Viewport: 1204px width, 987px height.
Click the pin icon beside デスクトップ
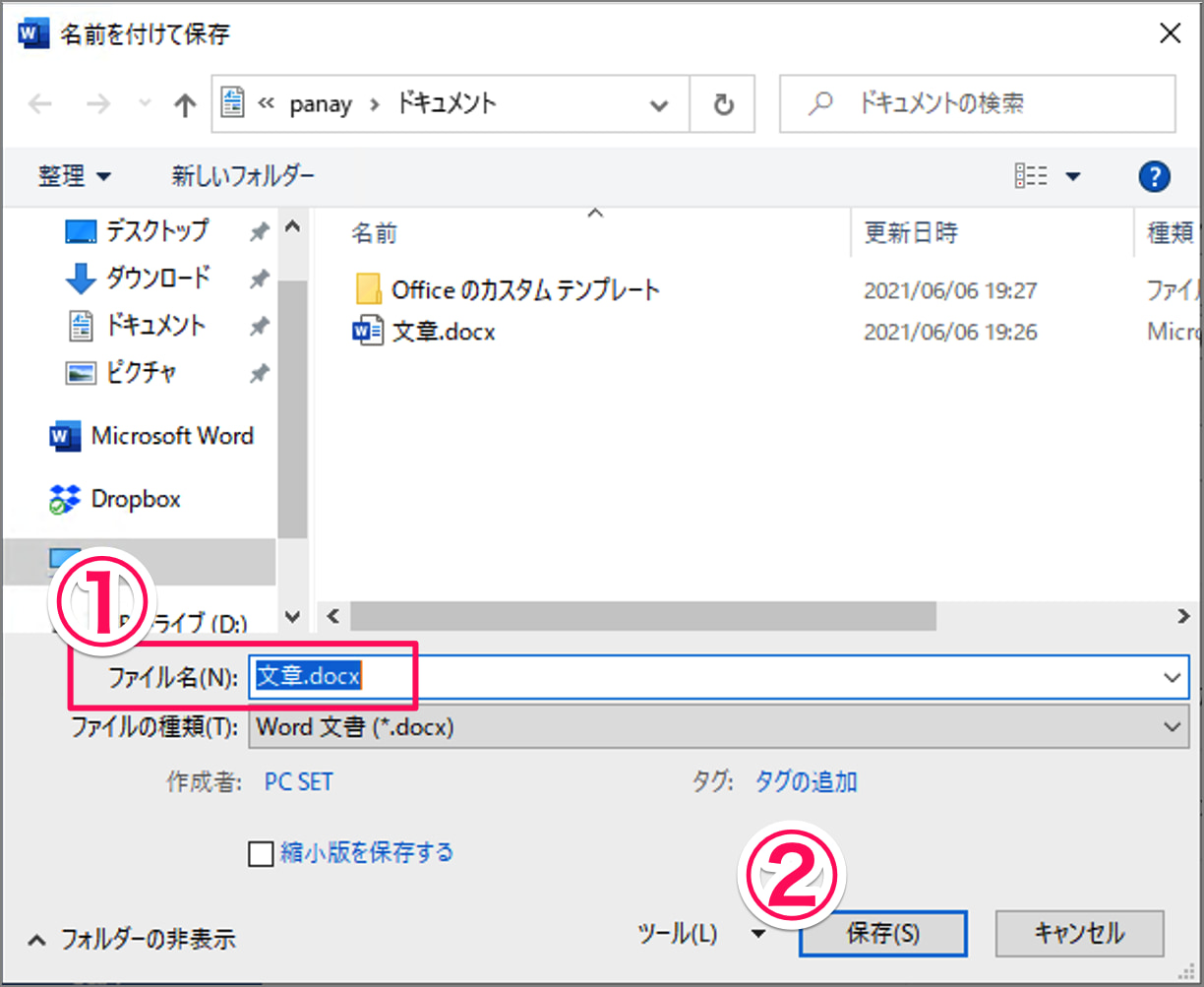coord(259,232)
